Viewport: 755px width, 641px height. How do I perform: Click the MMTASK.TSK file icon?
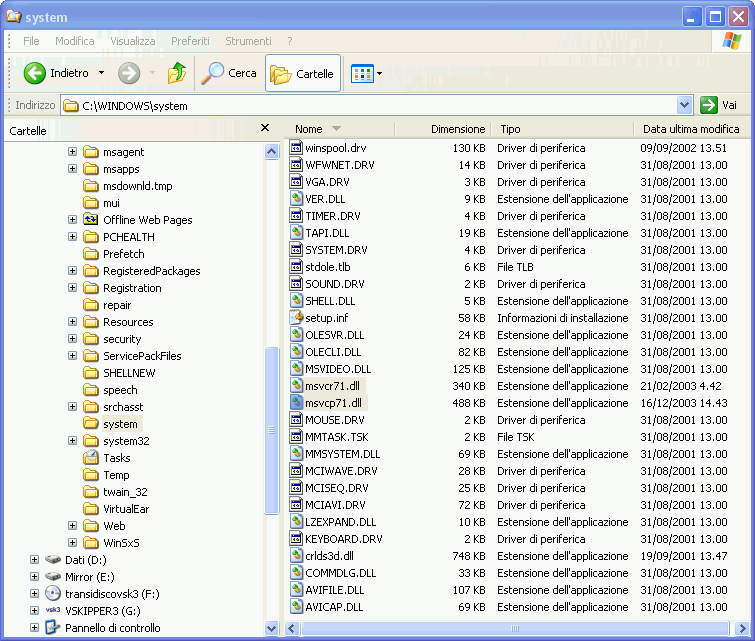coord(296,436)
